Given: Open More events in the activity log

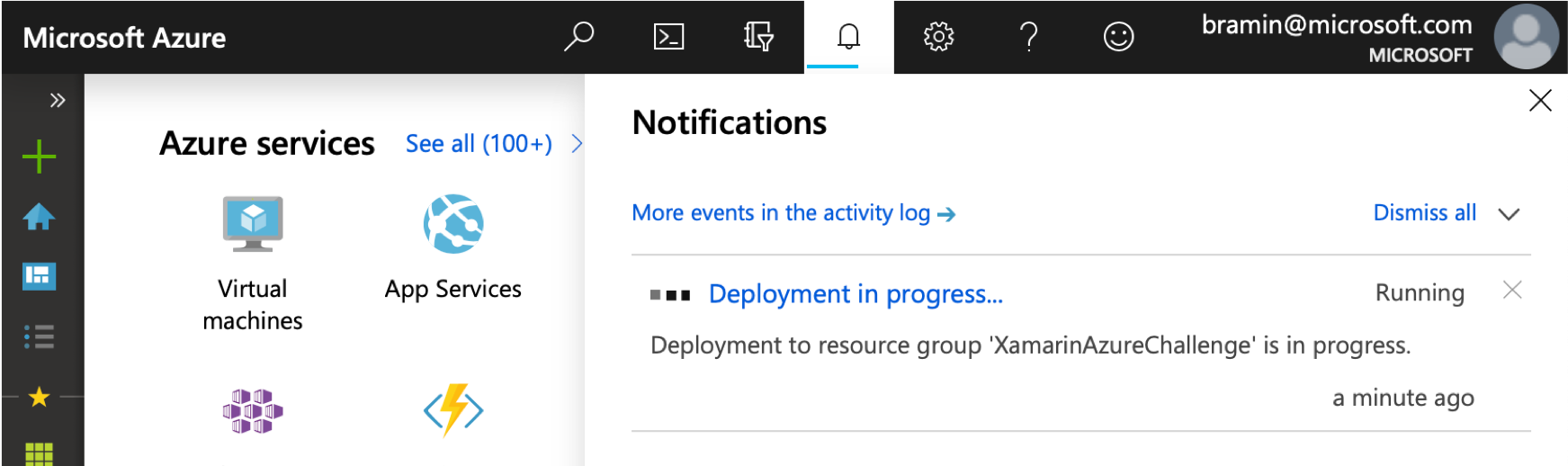Looking at the screenshot, I should pyautogui.click(x=793, y=213).
